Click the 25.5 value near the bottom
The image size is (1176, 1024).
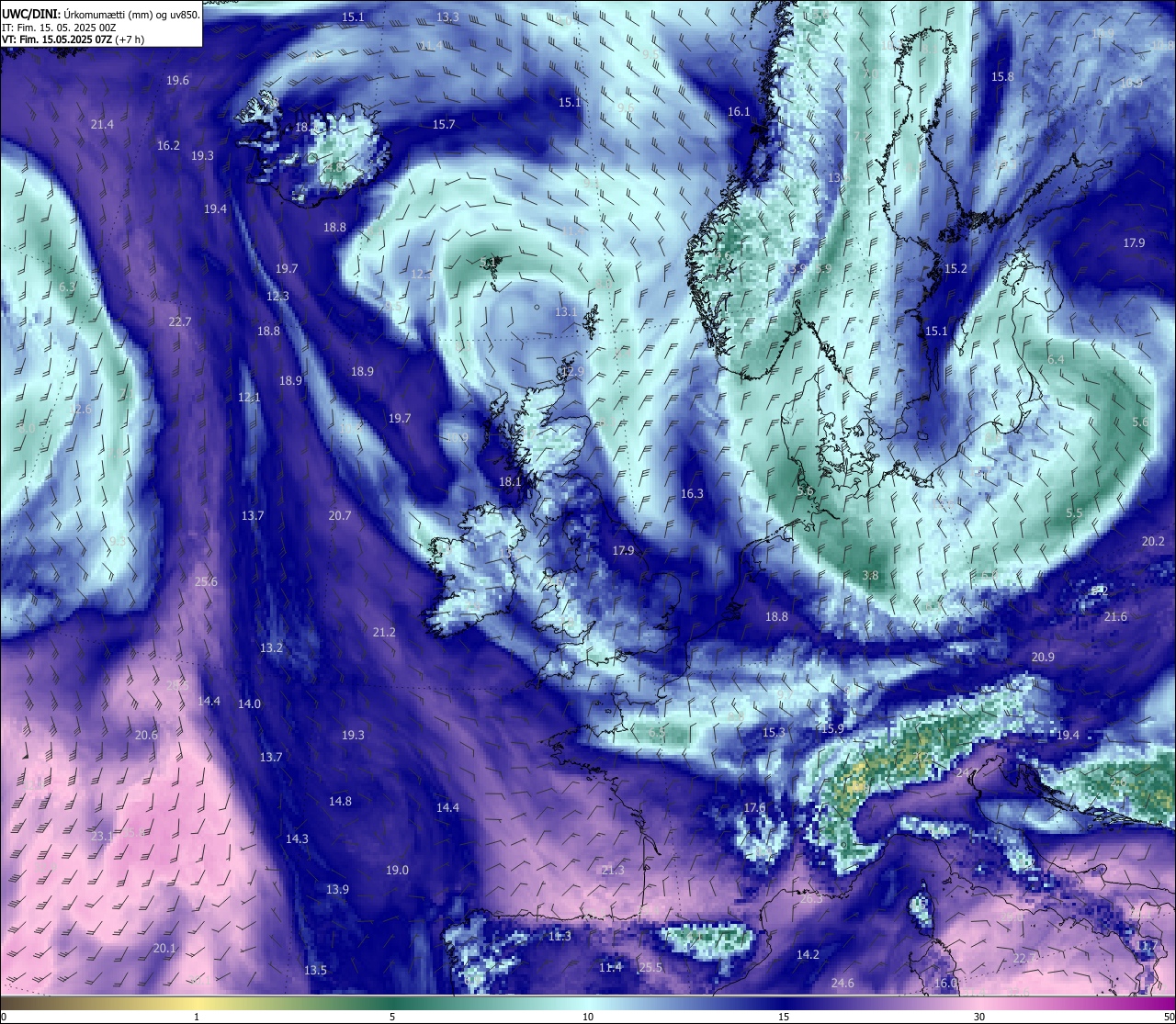coord(650,968)
